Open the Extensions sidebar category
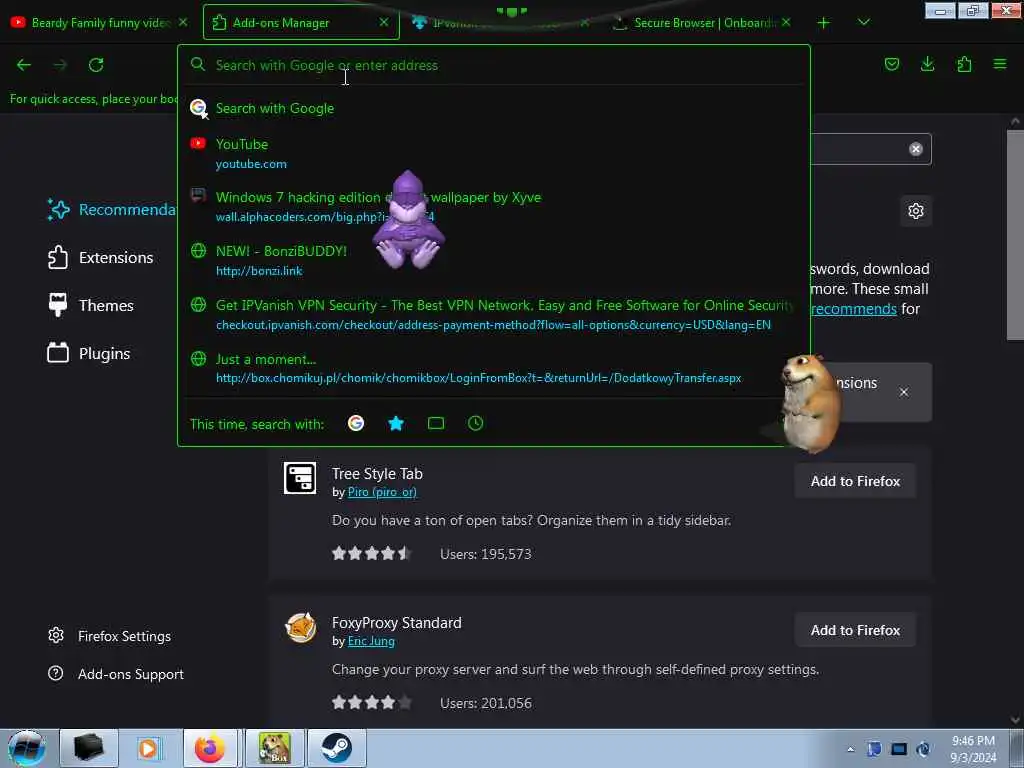 [x=101, y=257]
